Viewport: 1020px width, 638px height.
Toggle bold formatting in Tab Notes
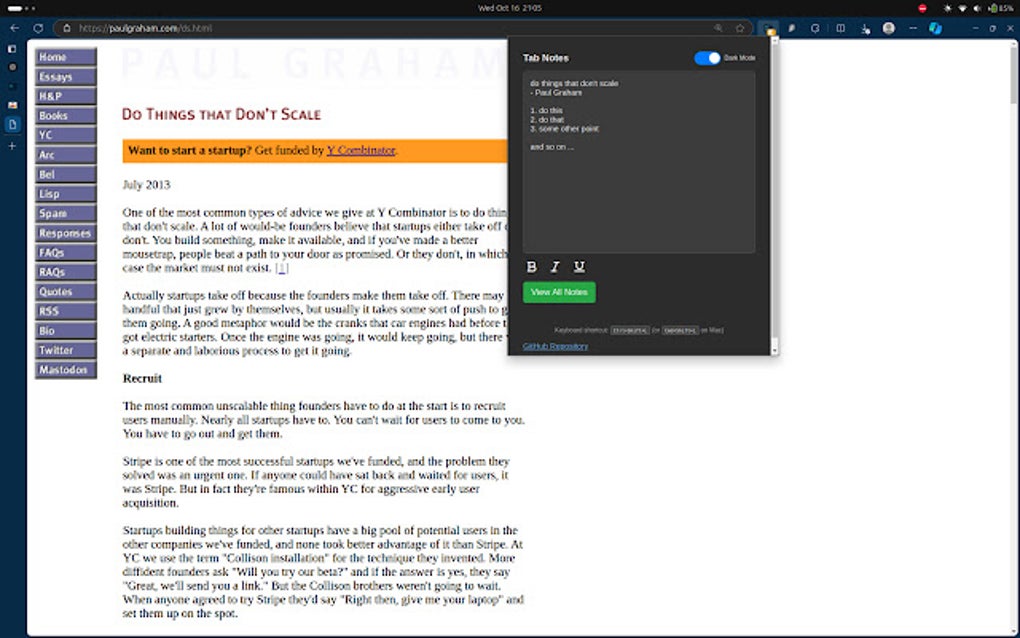(x=531, y=266)
